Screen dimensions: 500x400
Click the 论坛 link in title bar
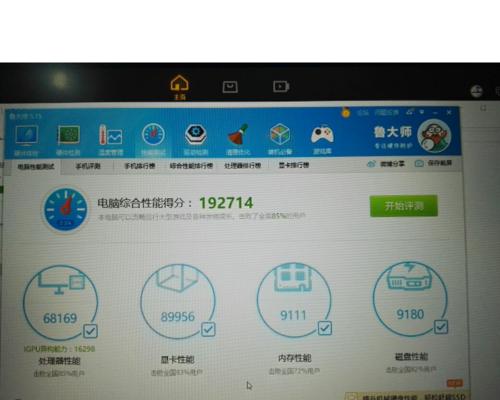pos(363,113)
